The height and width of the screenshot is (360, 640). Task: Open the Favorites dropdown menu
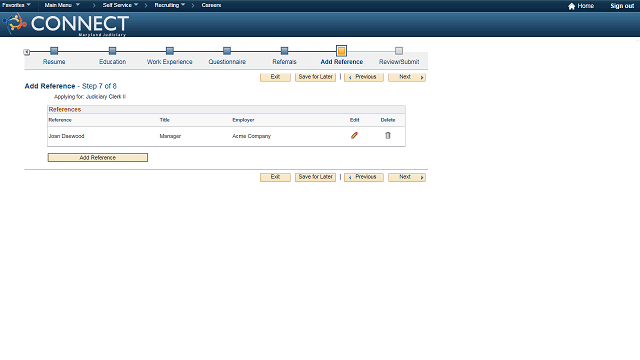(x=16, y=5)
